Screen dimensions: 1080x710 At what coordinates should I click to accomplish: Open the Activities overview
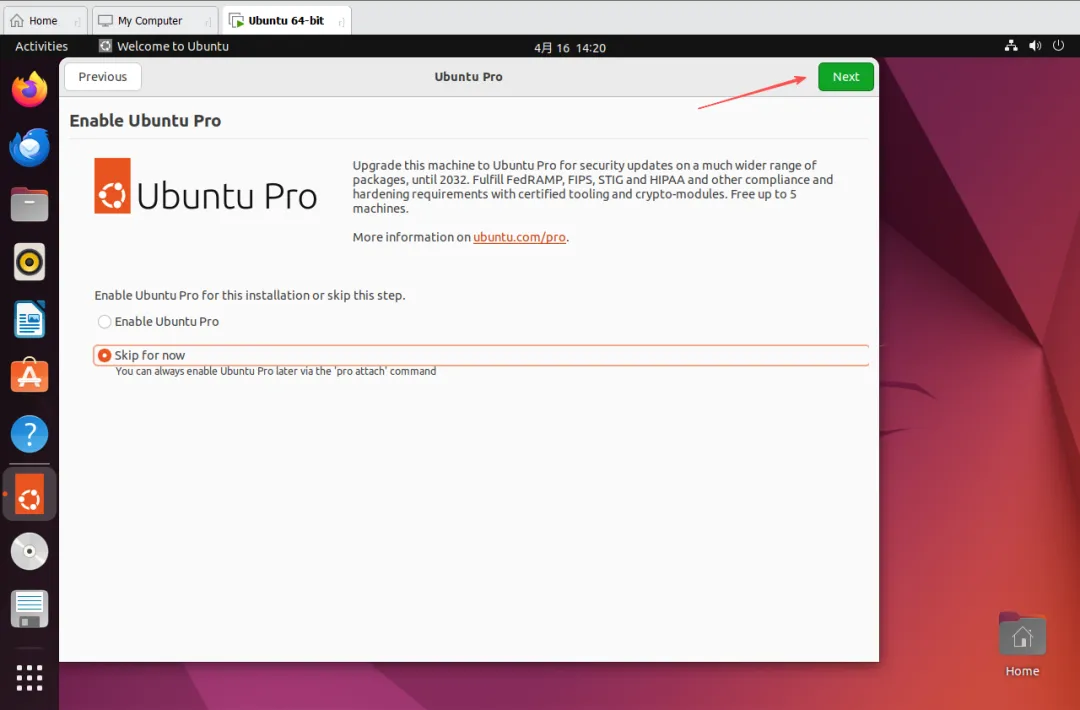[x=41, y=46]
